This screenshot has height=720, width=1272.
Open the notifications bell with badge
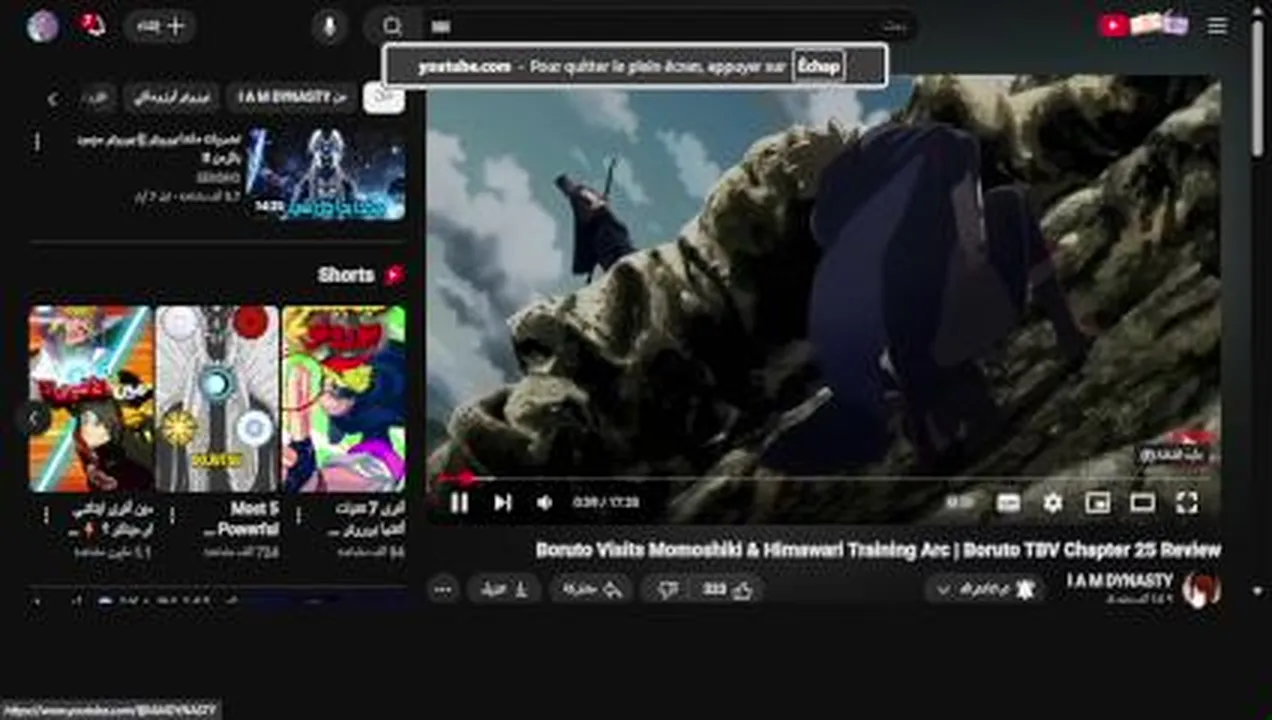[91, 25]
